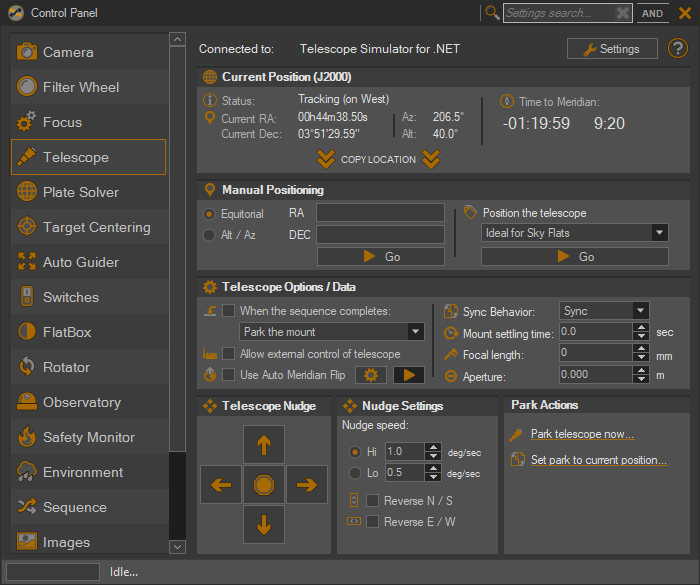Viewport: 700px width, 585px height.
Task: Click the FlatBox half-circle icon
Action: point(27,332)
